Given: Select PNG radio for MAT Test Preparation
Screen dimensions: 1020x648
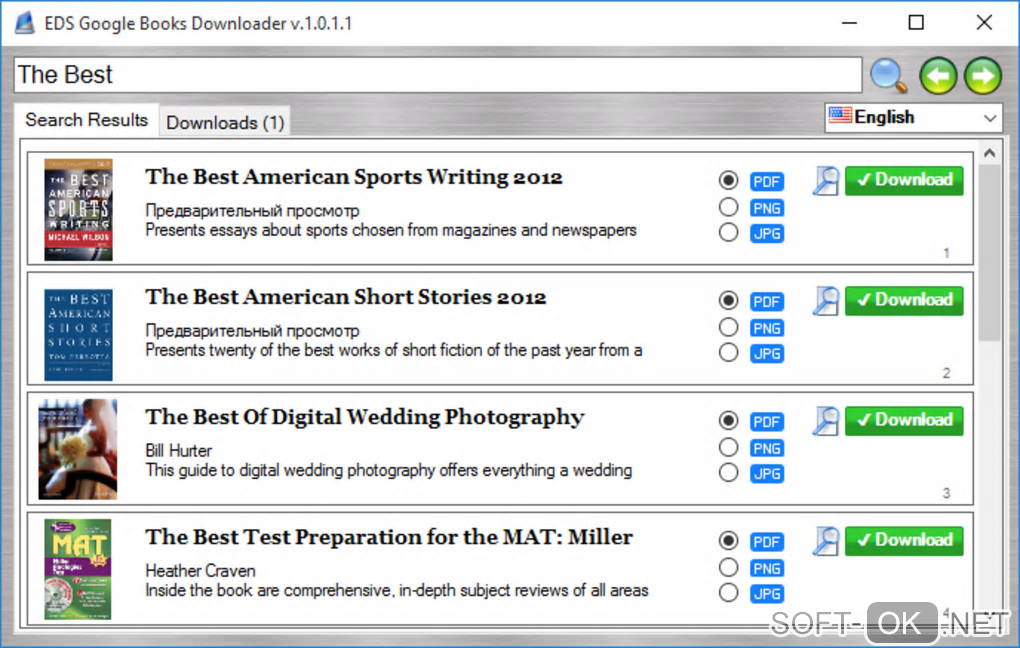Looking at the screenshot, I should coord(729,567).
